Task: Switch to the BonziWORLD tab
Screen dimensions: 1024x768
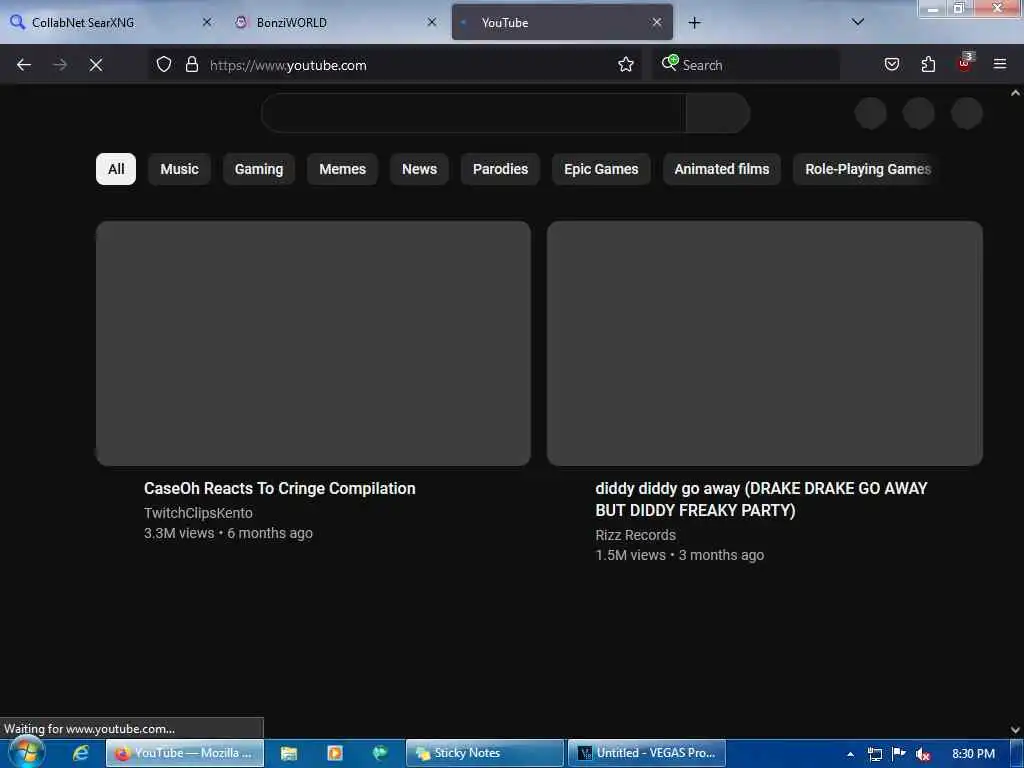Action: [336, 22]
